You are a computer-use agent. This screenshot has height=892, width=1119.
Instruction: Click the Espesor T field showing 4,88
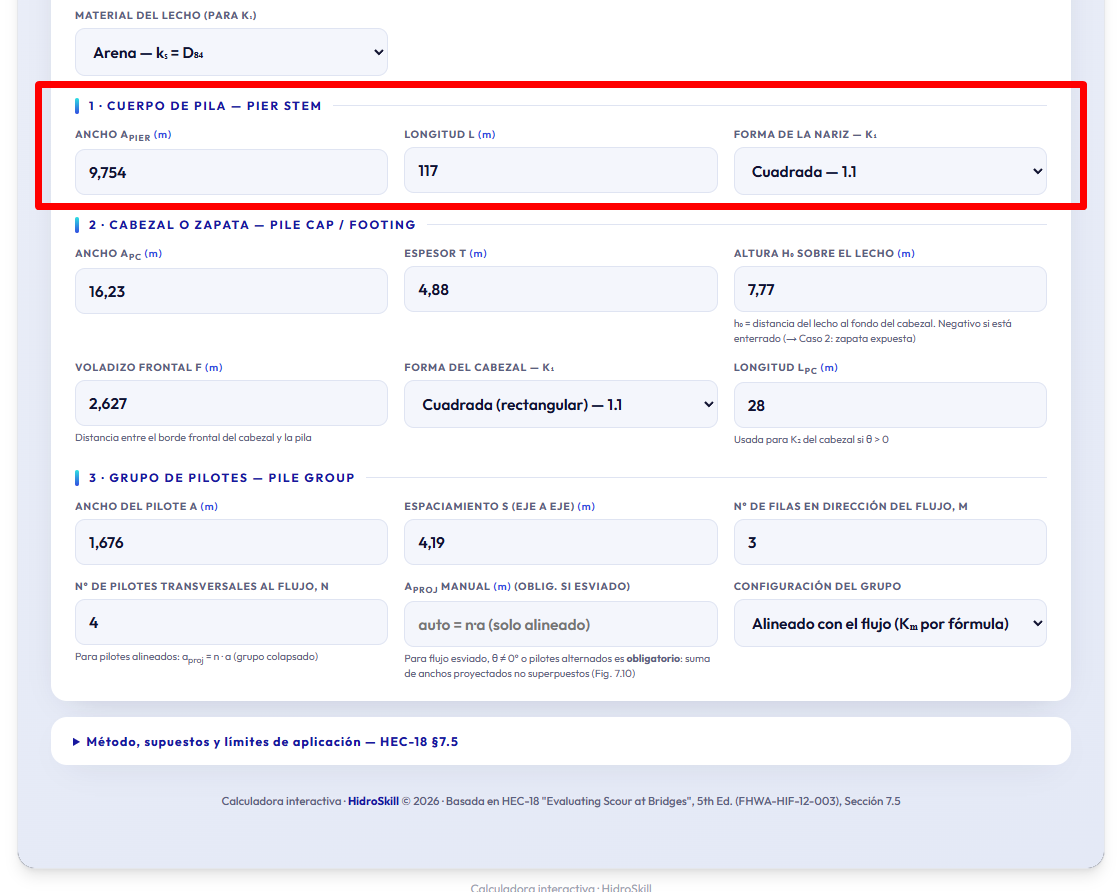coord(560,290)
